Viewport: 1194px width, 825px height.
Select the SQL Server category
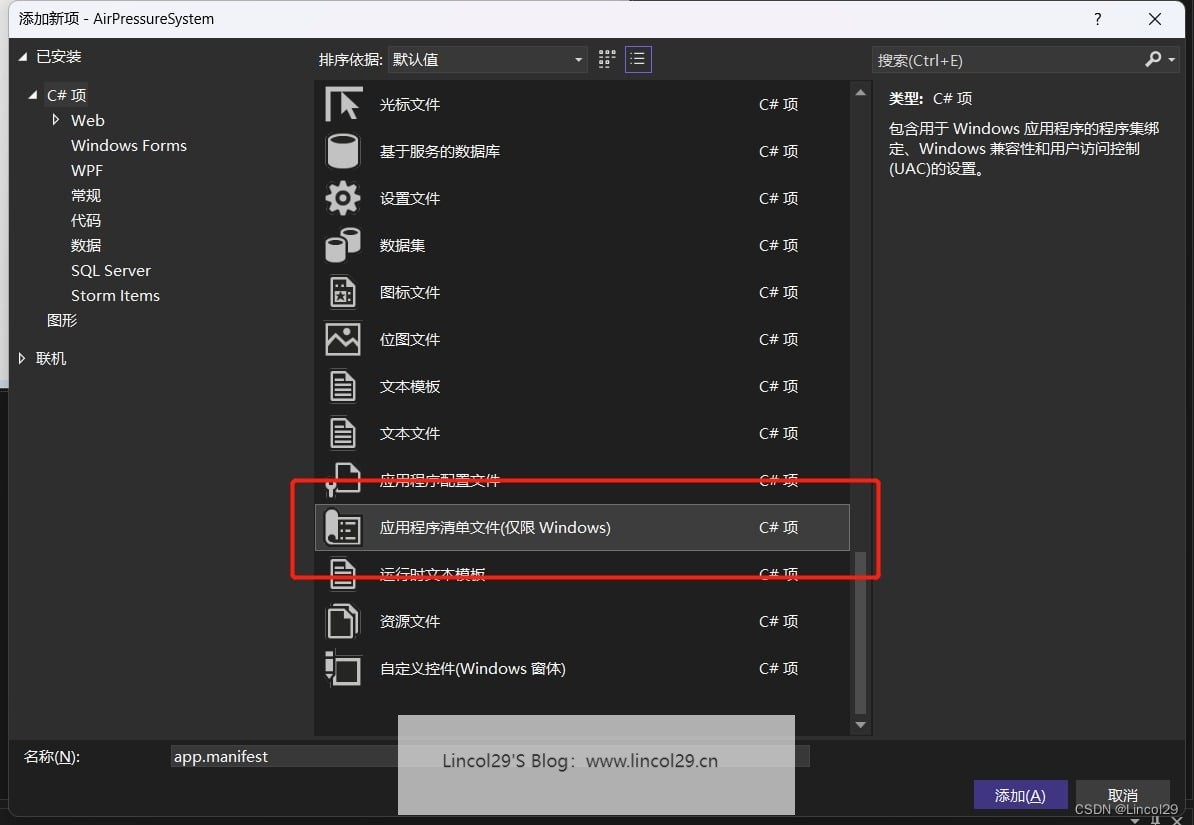110,271
